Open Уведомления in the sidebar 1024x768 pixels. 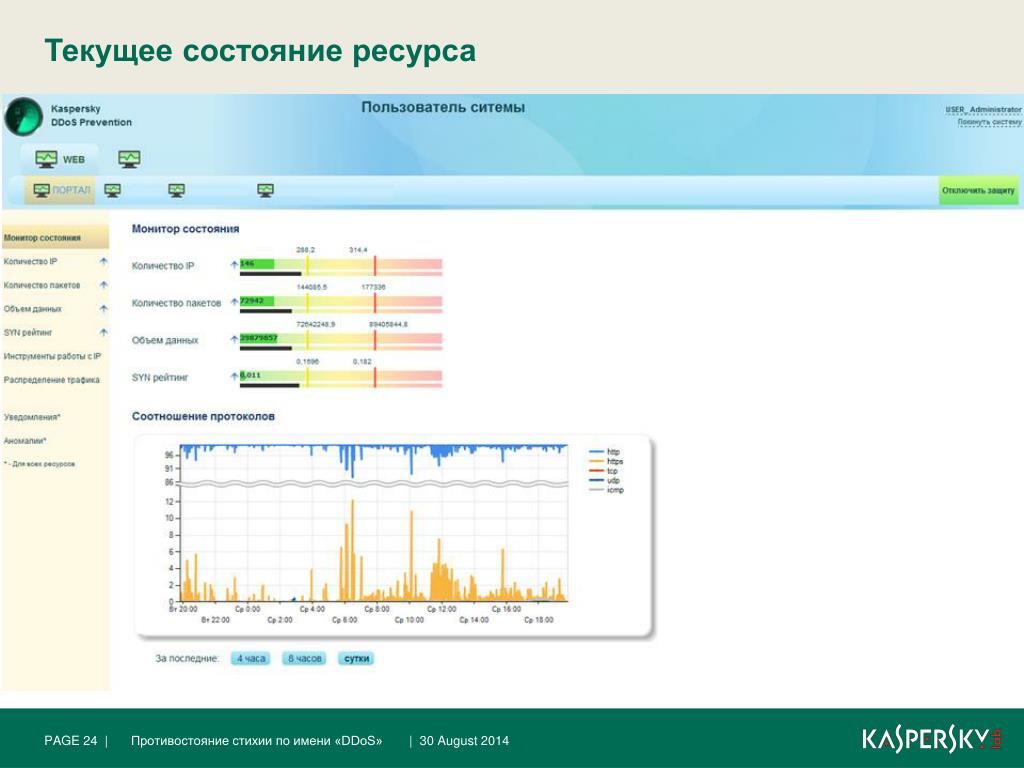point(32,417)
